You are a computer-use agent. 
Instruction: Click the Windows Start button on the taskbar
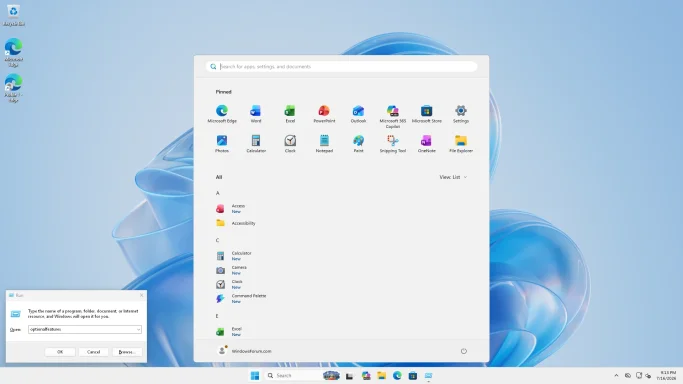pos(255,375)
